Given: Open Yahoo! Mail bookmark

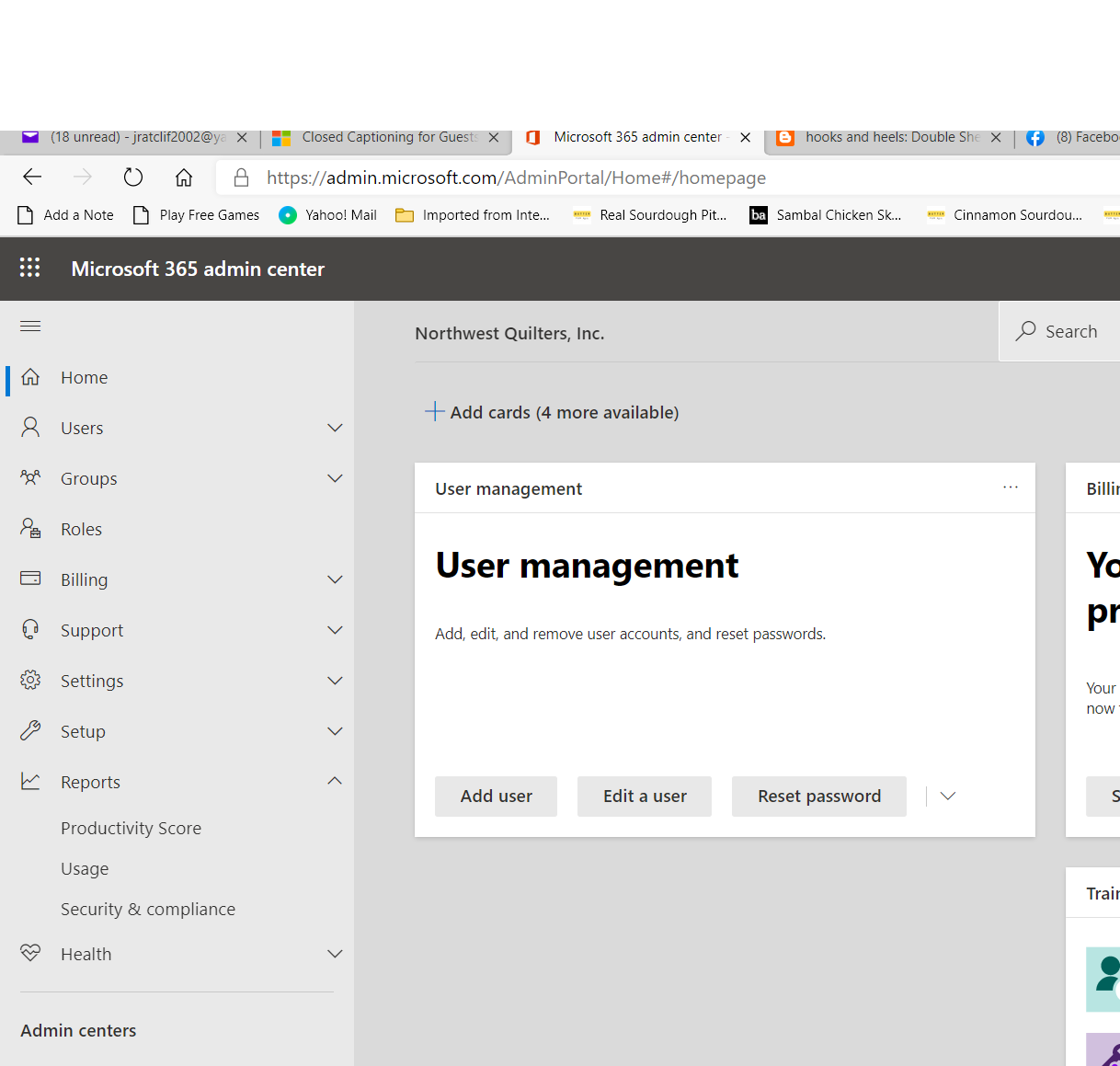Looking at the screenshot, I should [328, 215].
